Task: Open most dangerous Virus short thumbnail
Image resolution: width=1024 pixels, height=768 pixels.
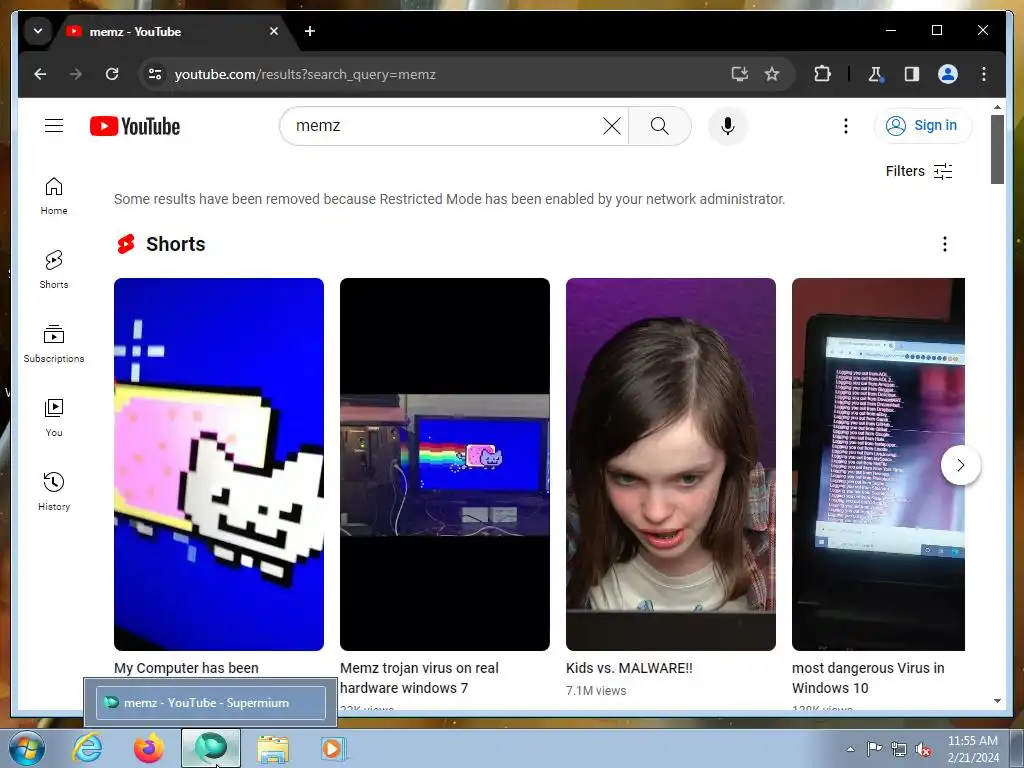Action: pyautogui.click(x=878, y=464)
